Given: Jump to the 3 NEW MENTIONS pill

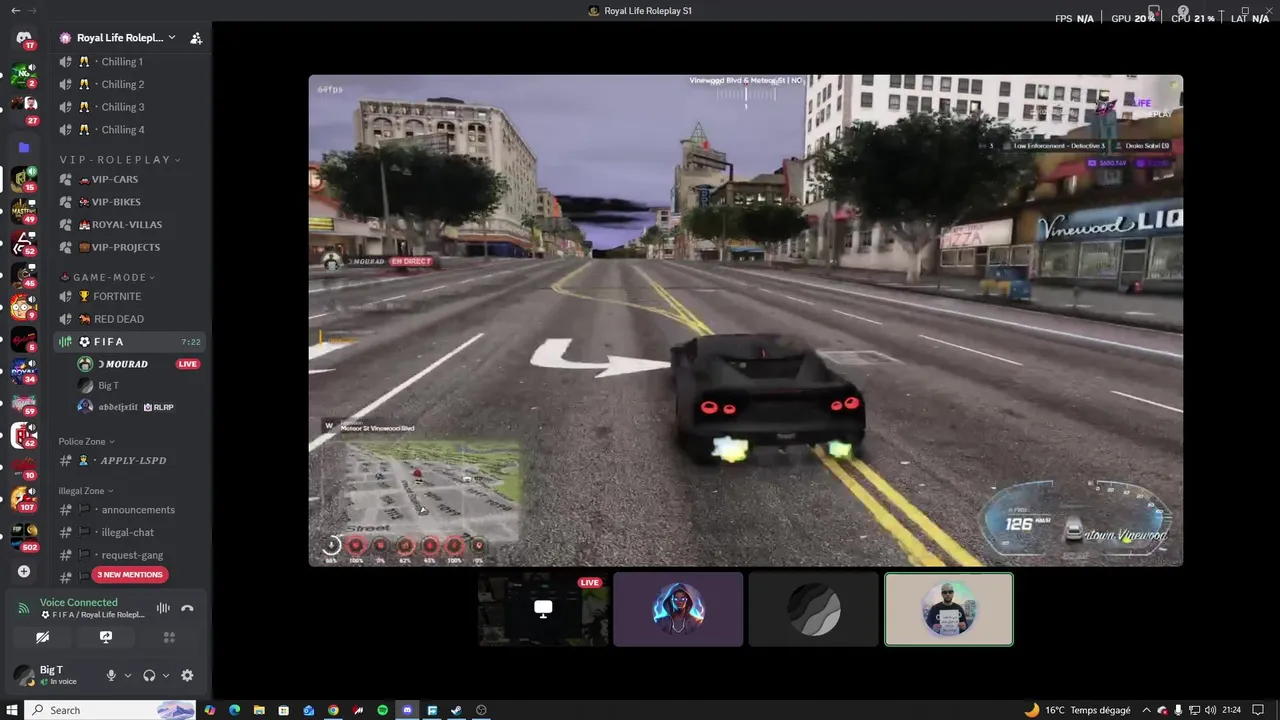Looking at the screenshot, I should (x=129, y=575).
